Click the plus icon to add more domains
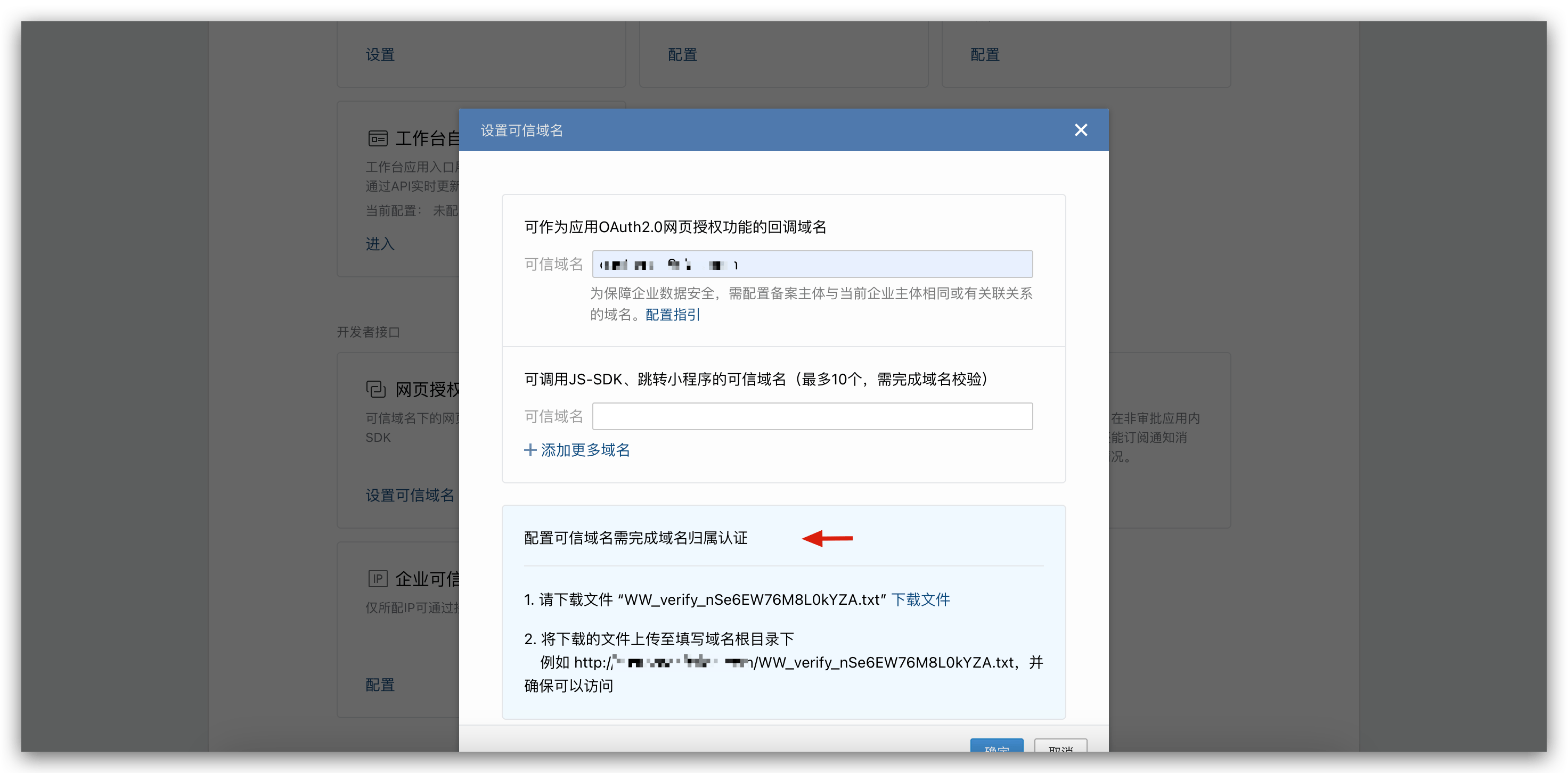This screenshot has width=1568, height=773. pyautogui.click(x=530, y=450)
